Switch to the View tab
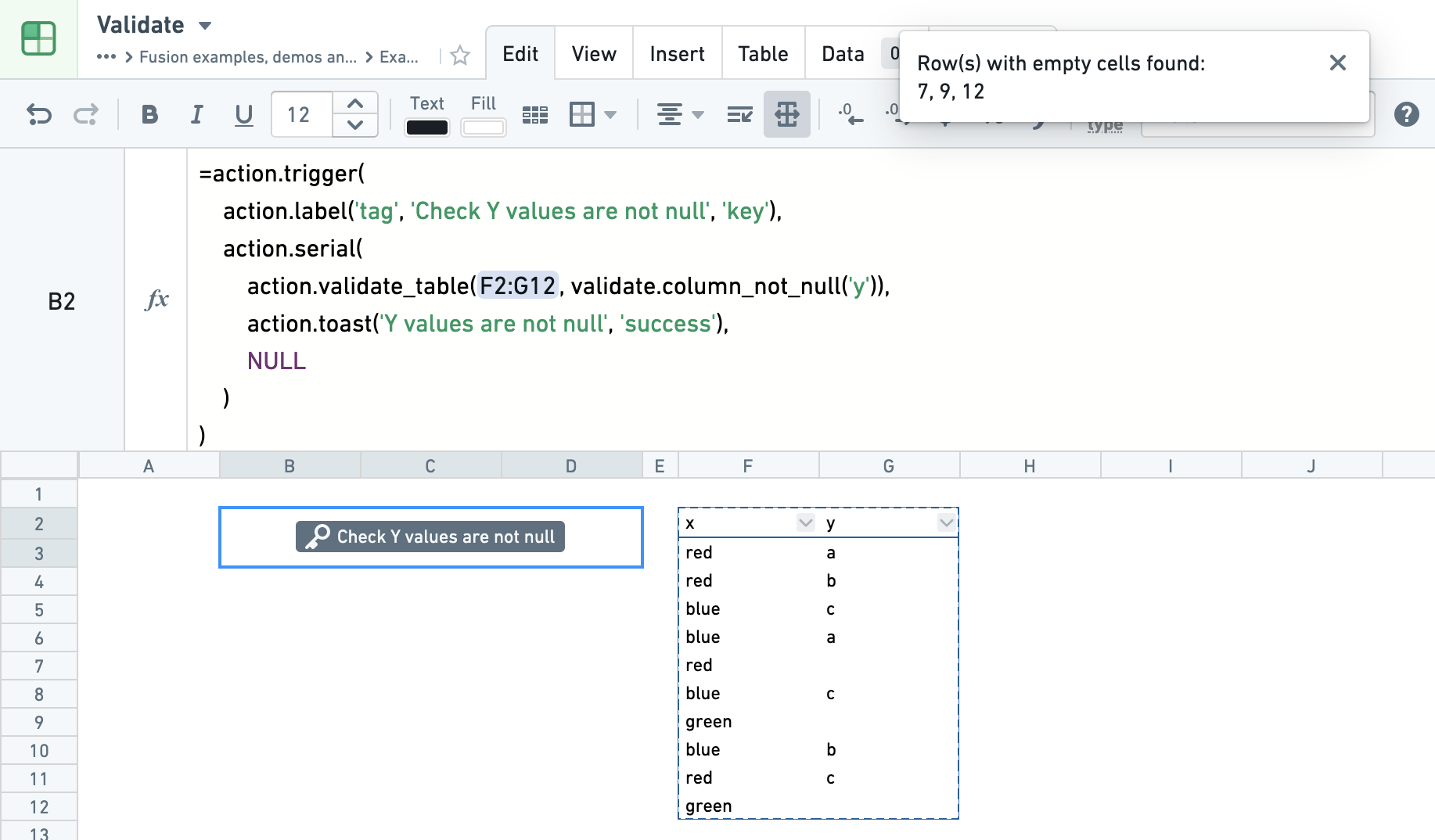1435x840 pixels. coord(594,54)
